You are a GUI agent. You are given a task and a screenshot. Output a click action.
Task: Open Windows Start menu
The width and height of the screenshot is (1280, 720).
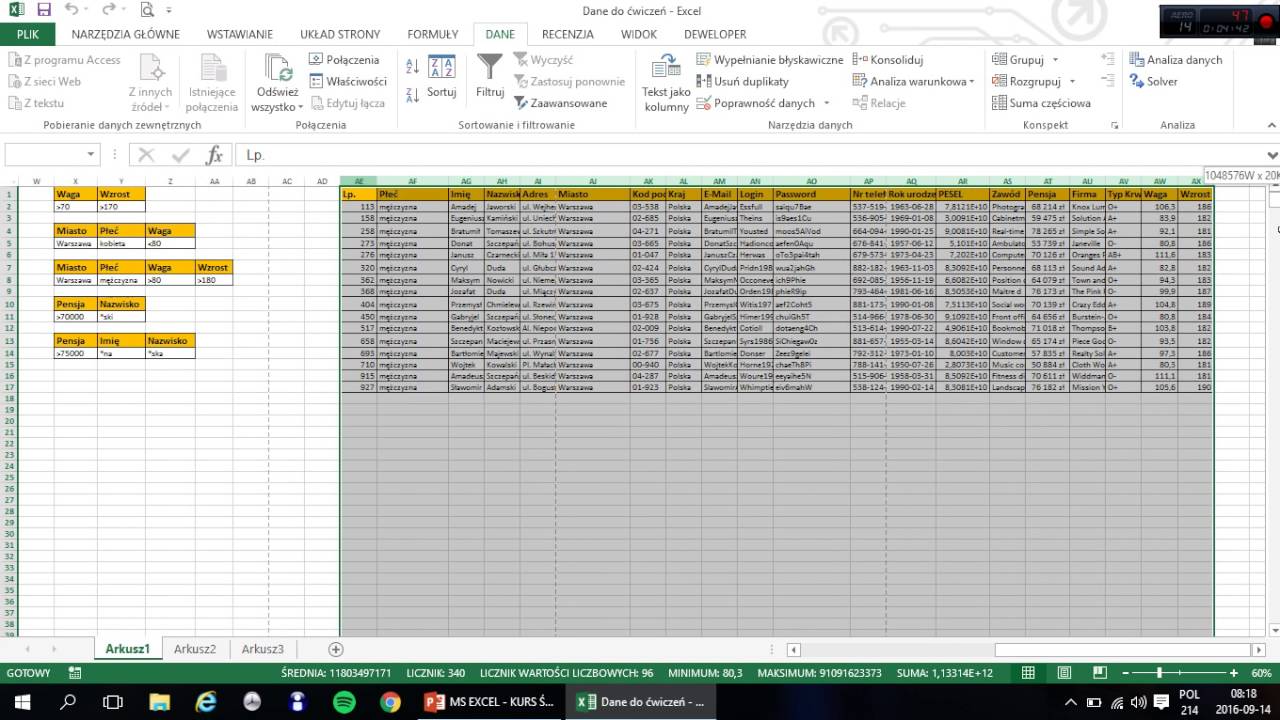[20, 702]
